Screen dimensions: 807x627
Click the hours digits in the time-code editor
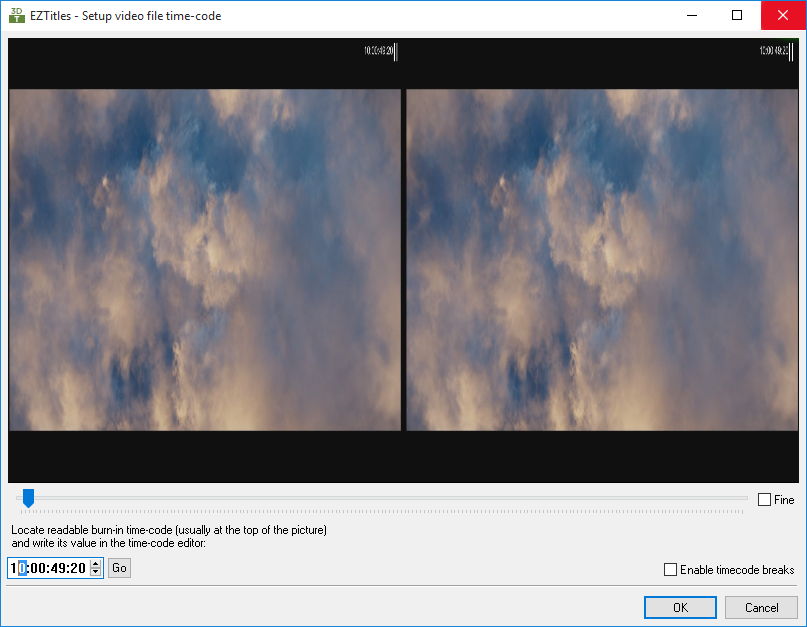(18, 568)
